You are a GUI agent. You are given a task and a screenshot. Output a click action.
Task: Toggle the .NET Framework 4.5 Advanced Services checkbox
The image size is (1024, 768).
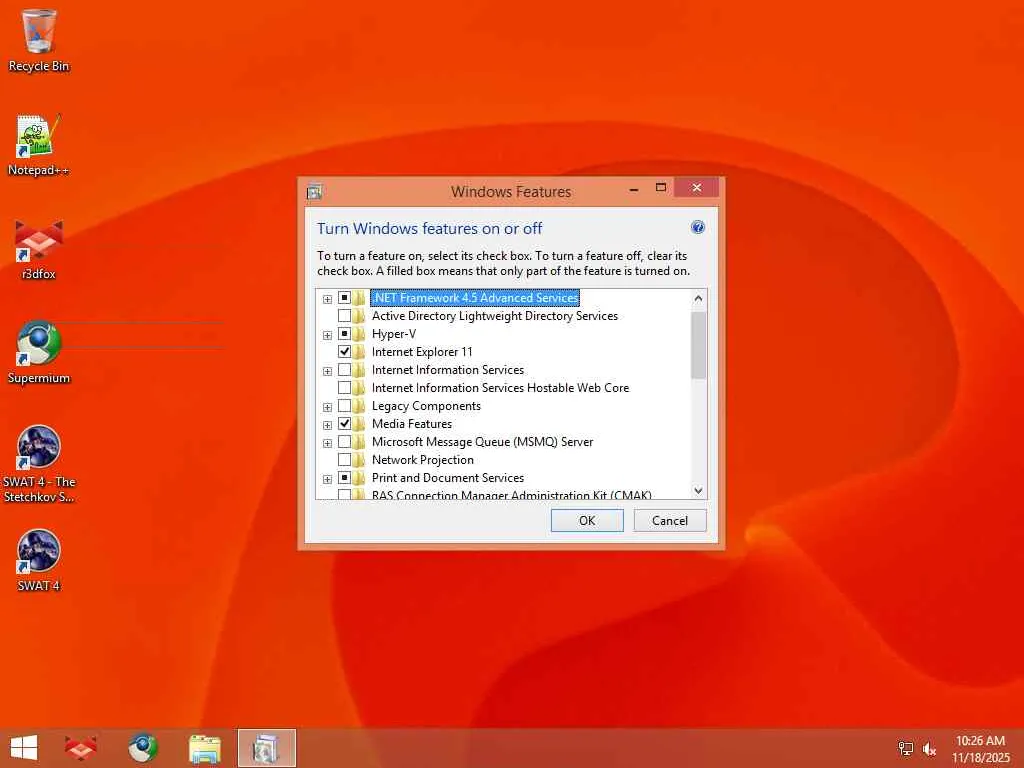tap(344, 298)
